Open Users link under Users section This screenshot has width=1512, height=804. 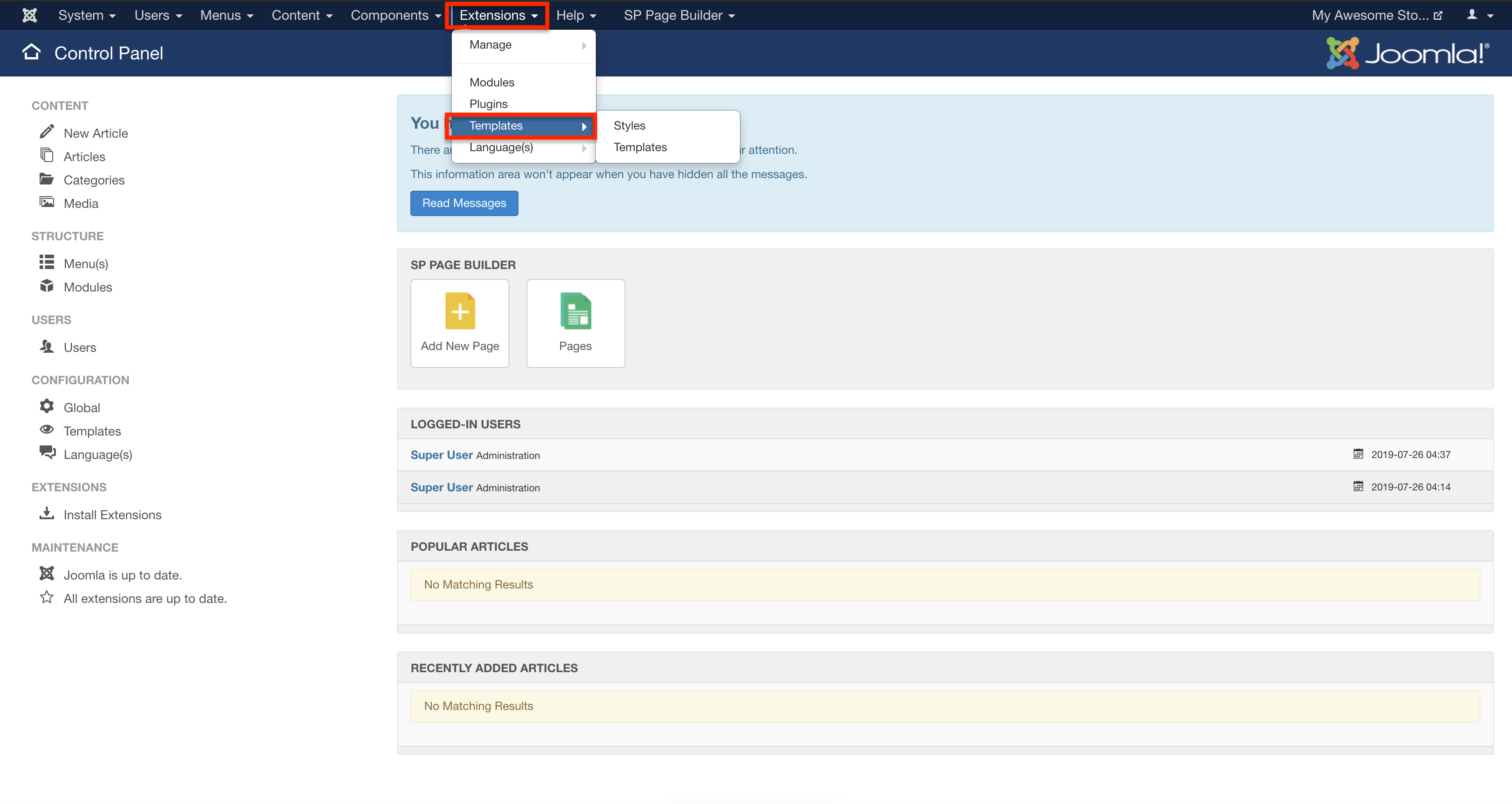tap(80, 347)
